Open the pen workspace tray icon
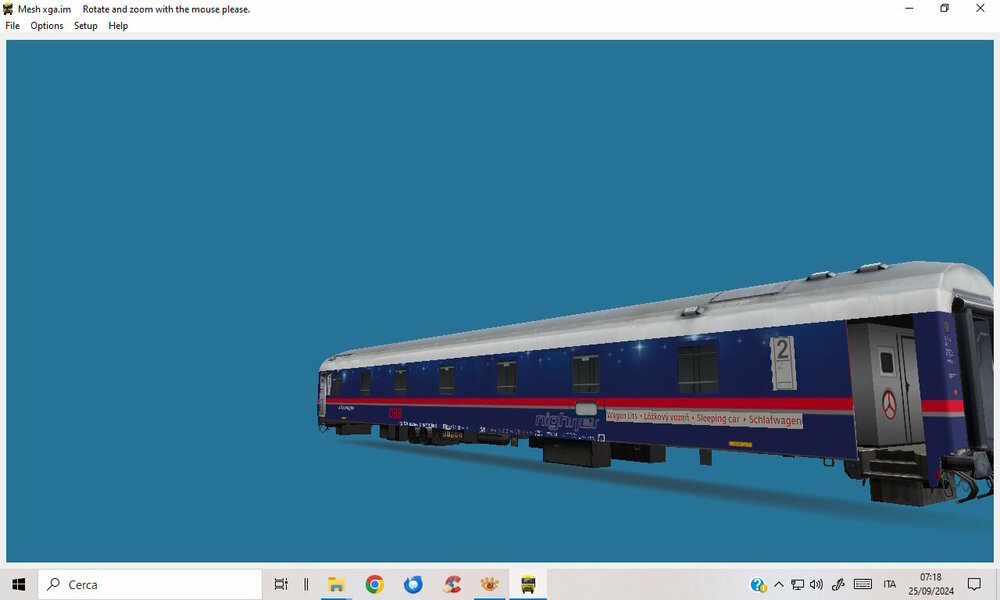Viewport: 1000px width, 600px height. pyautogui.click(x=839, y=584)
